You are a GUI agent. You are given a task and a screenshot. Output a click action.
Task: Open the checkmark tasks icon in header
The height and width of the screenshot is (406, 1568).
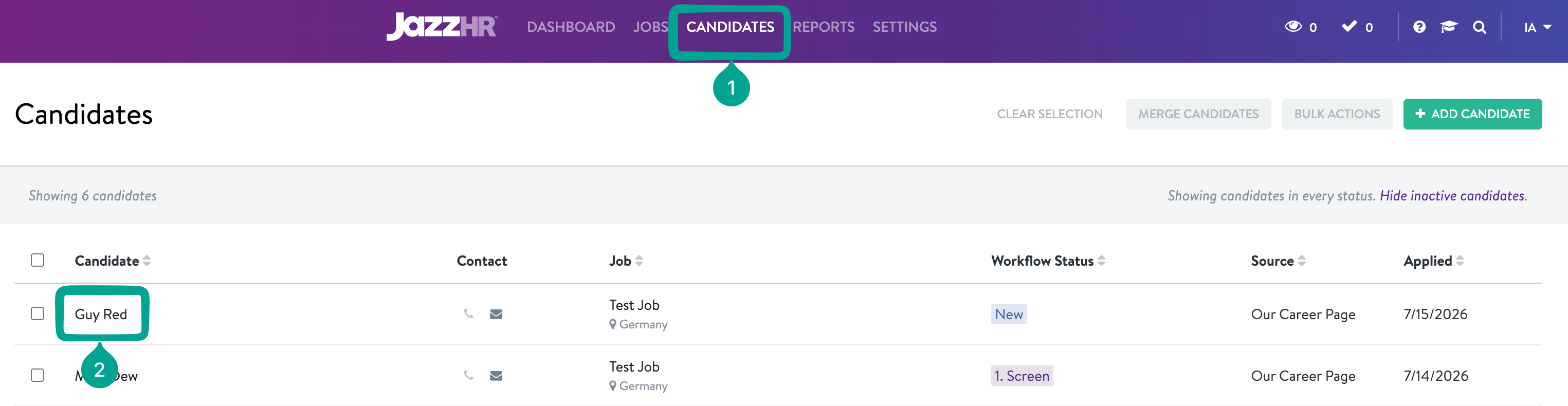click(x=1350, y=26)
